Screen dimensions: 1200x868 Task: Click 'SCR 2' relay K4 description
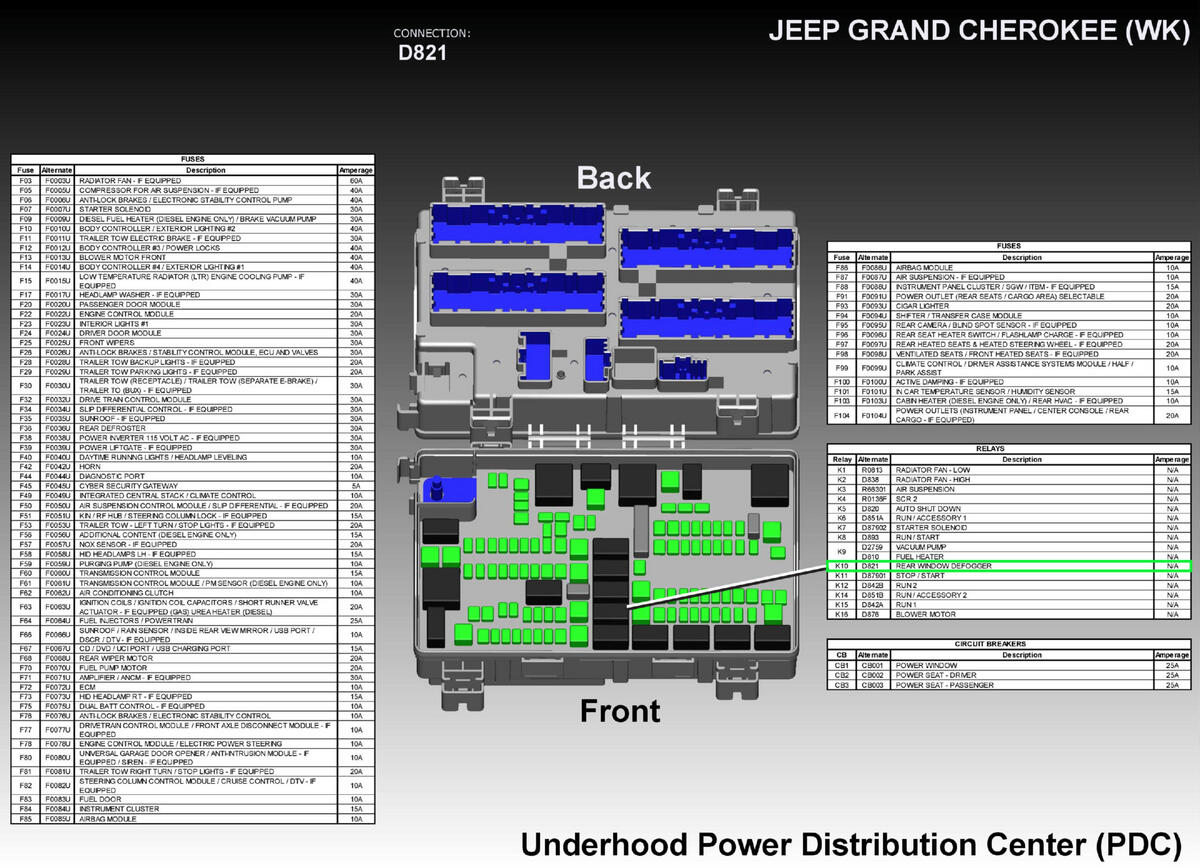pyautogui.click(x=906, y=499)
